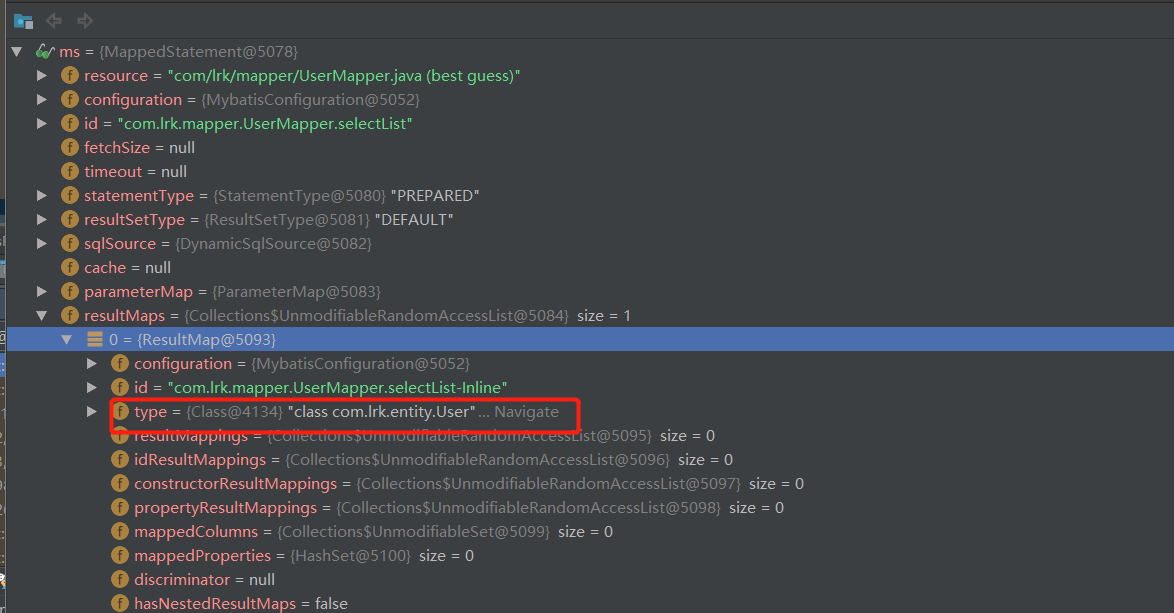The height and width of the screenshot is (613, 1174).
Task: Collapse the ResultMap@5093 entry
Action: [67, 340]
